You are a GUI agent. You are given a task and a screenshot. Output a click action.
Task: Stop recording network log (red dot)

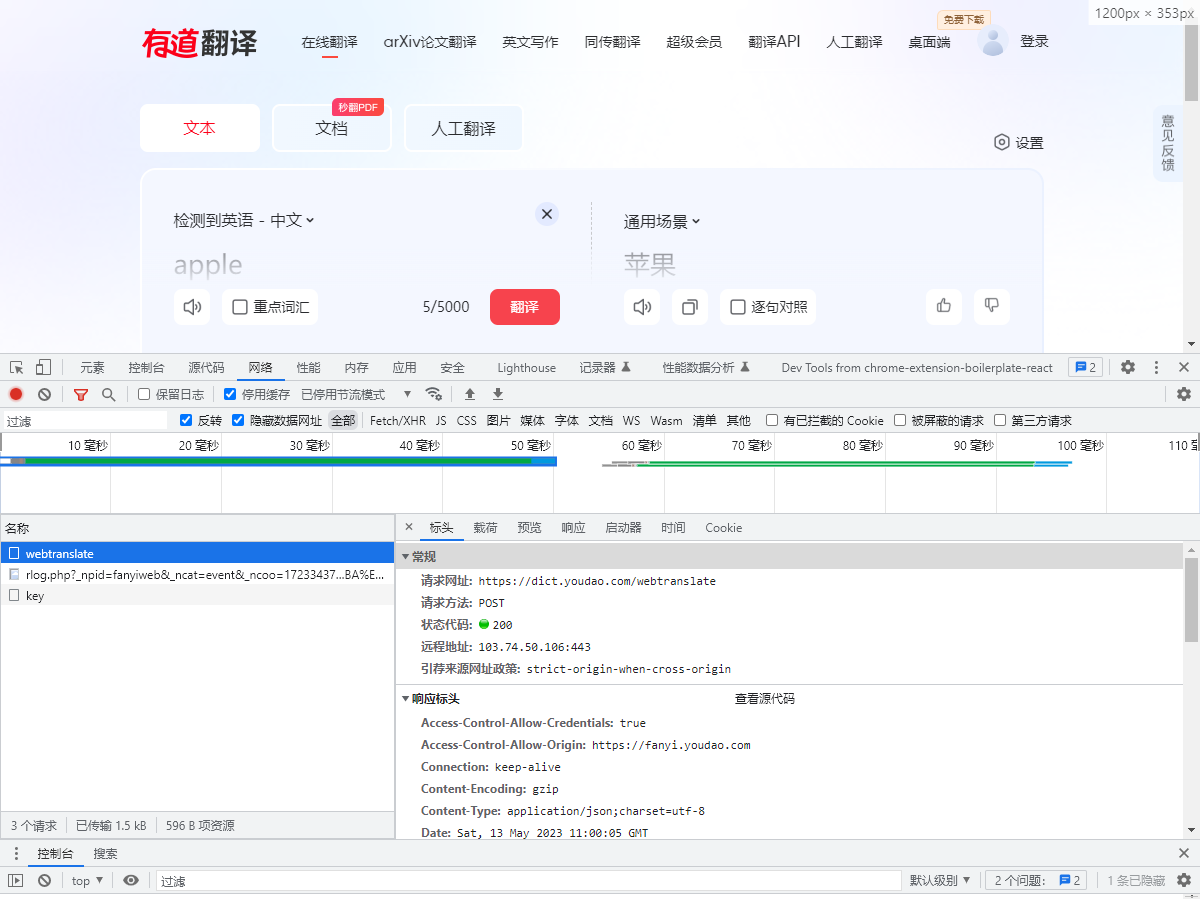pos(16,394)
